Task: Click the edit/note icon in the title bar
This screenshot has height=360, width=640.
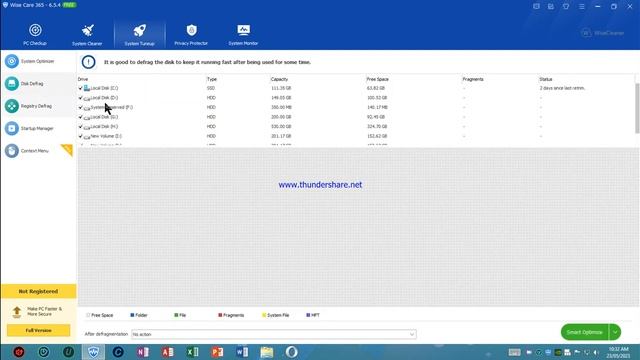Action: (x=551, y=7)
